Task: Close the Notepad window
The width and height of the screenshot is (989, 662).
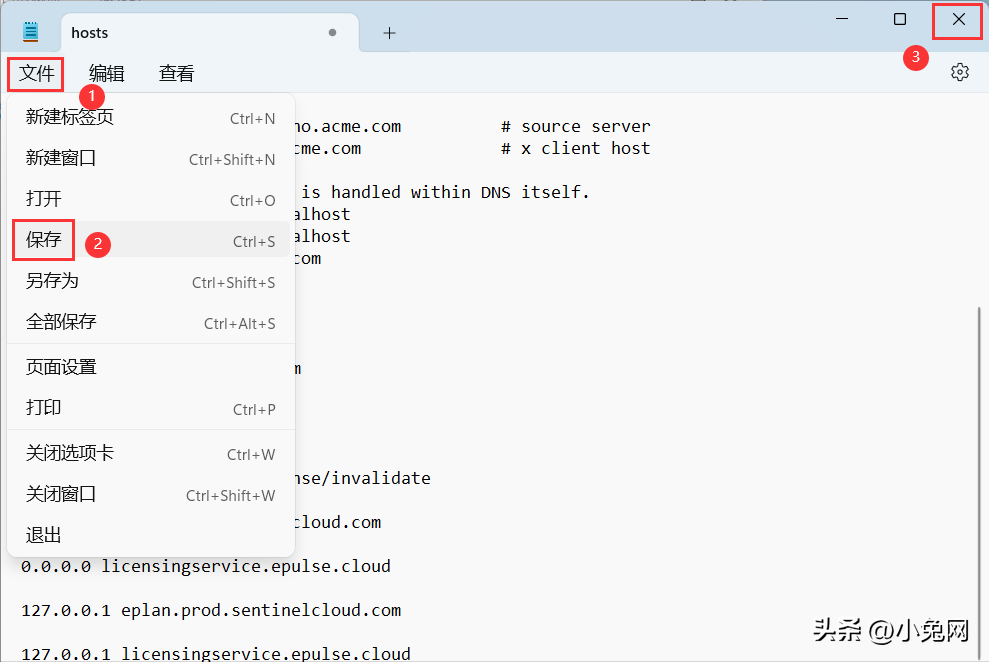Action: (958, 19)
